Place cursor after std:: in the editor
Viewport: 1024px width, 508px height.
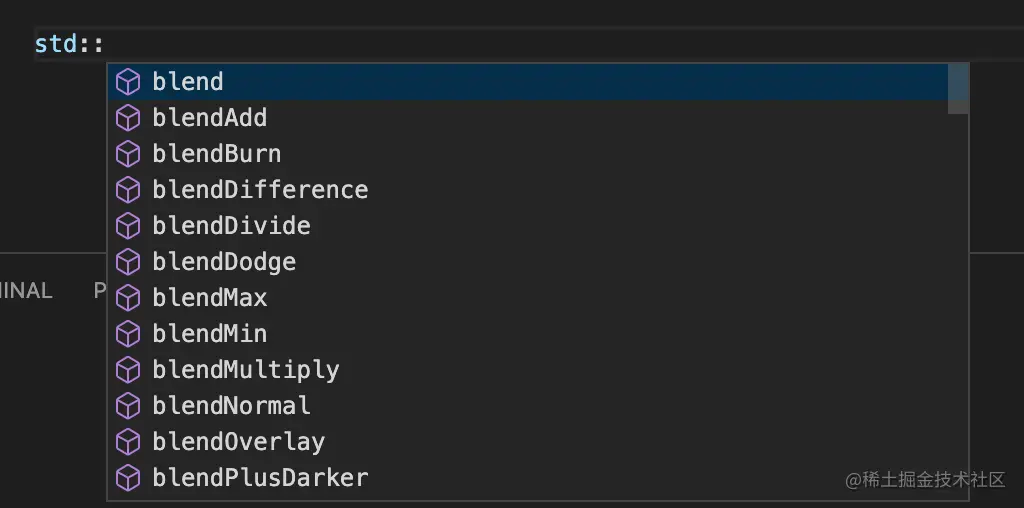(104, 44)
